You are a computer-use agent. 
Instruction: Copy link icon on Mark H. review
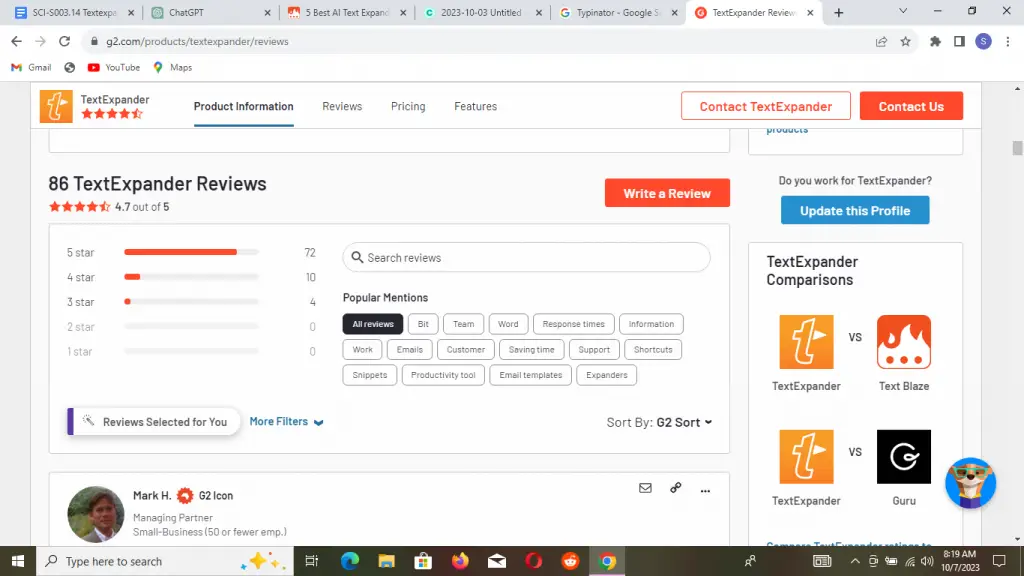pos(675,488)
